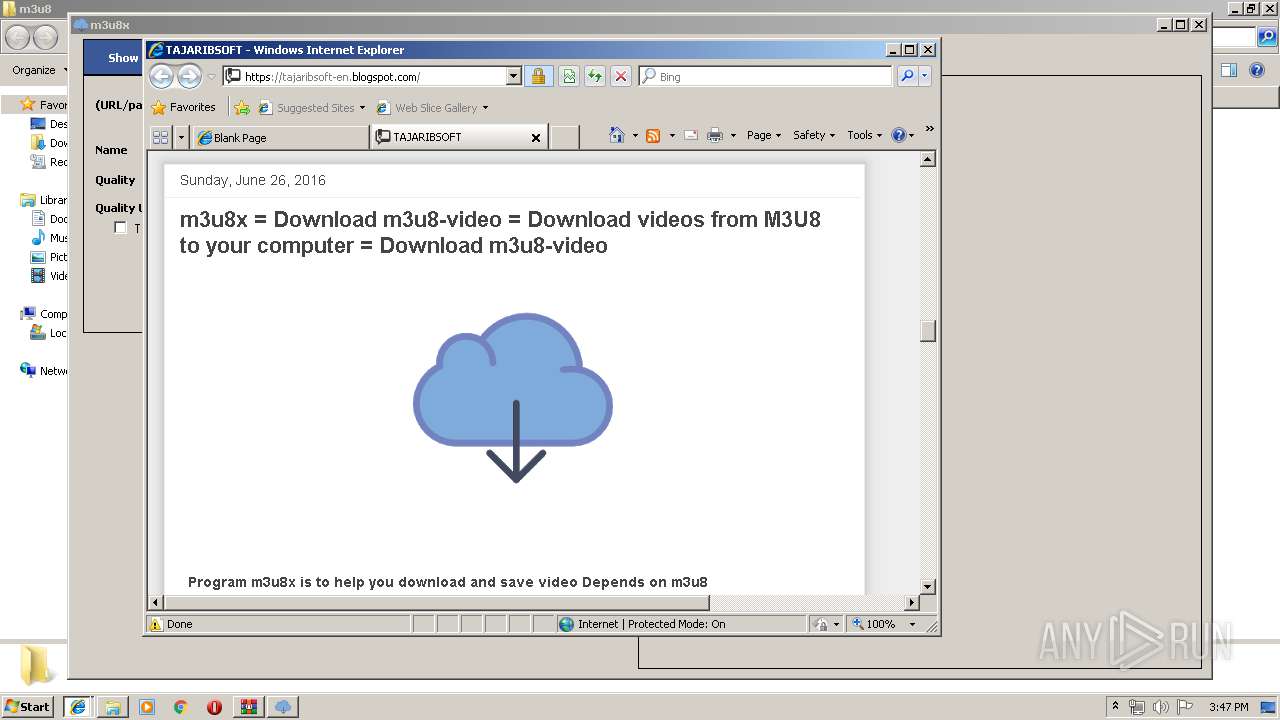Click the Read Mail envelope icon
Screen dimensions: 1280x720
(691, 135)
